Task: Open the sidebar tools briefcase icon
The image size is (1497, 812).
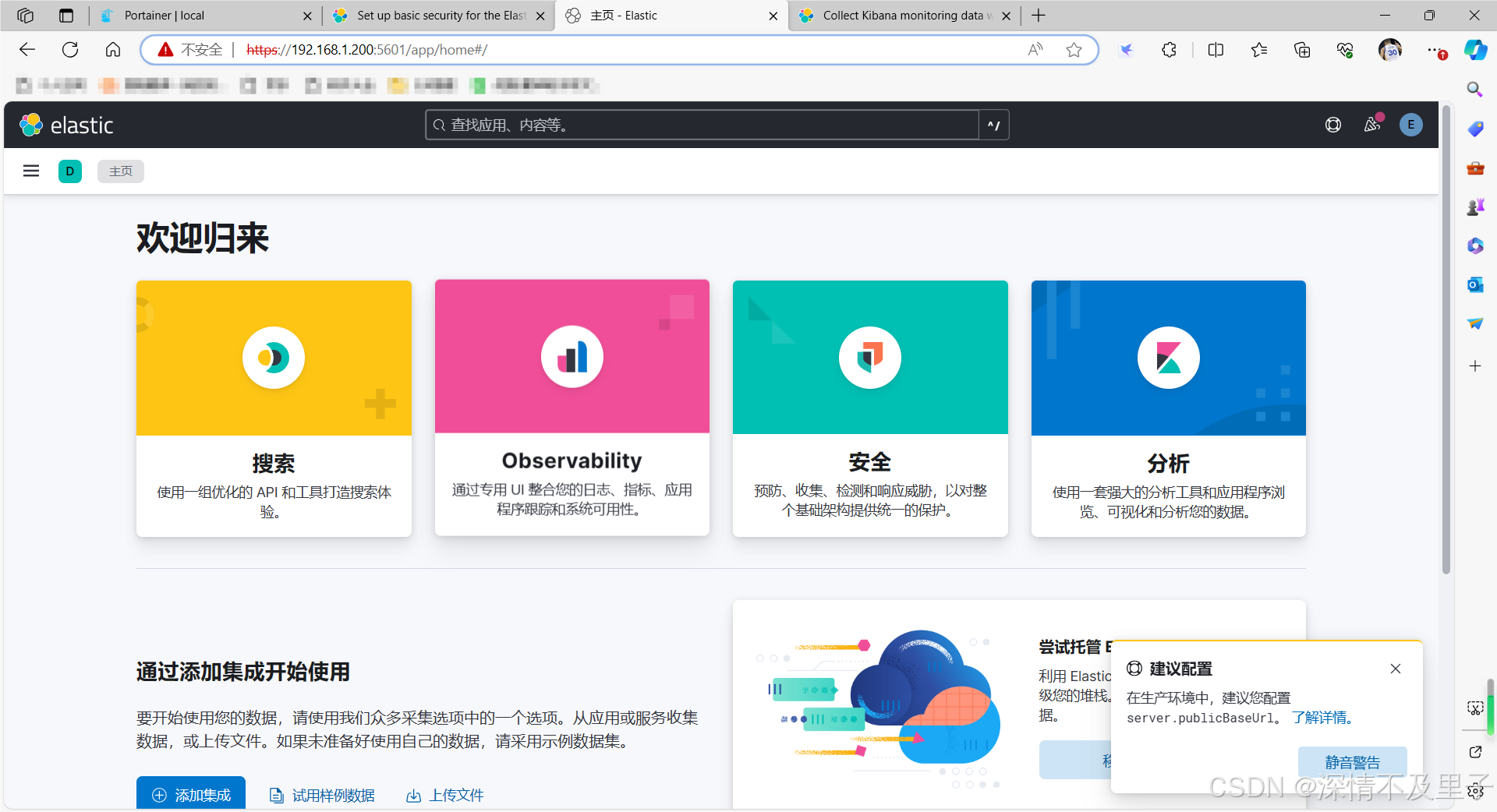Action: (x=1474, y=168)
